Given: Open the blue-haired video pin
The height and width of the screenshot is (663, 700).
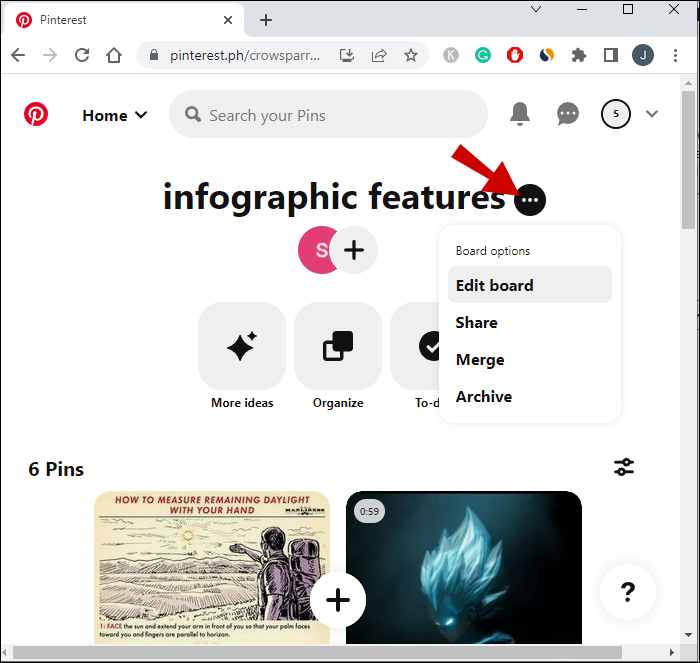Looking at the screenshot, I should (x=464, y=567).
